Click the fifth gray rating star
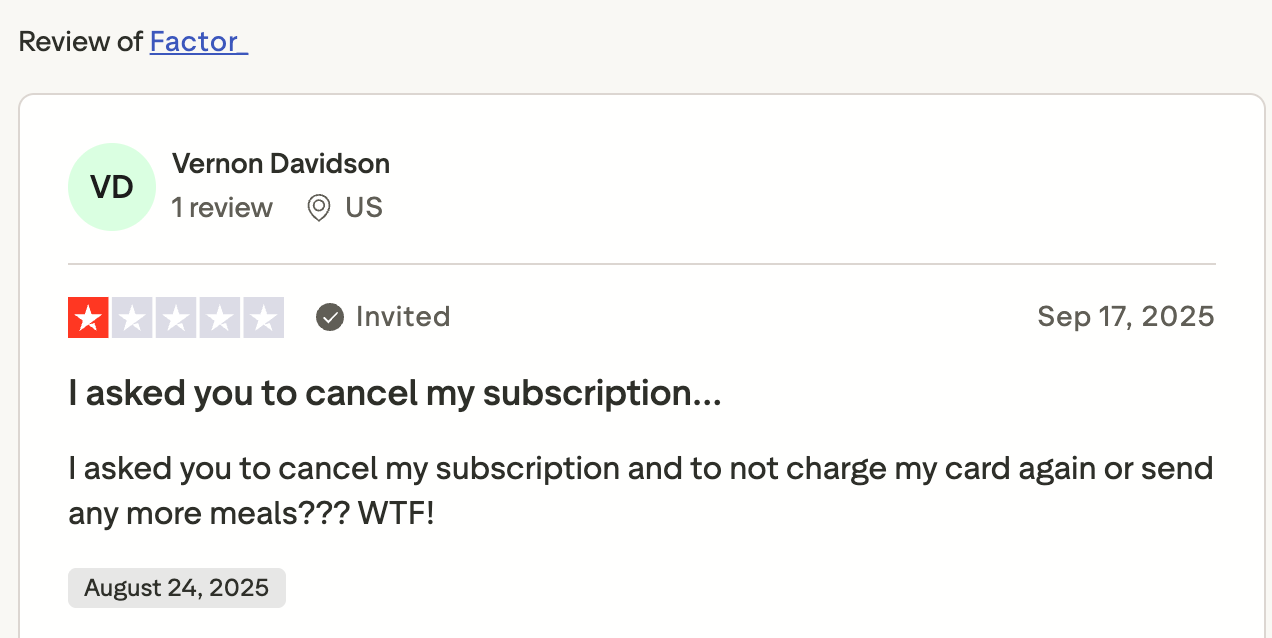The width and height of the screenshot is (1272, 638). pos(264,318)
